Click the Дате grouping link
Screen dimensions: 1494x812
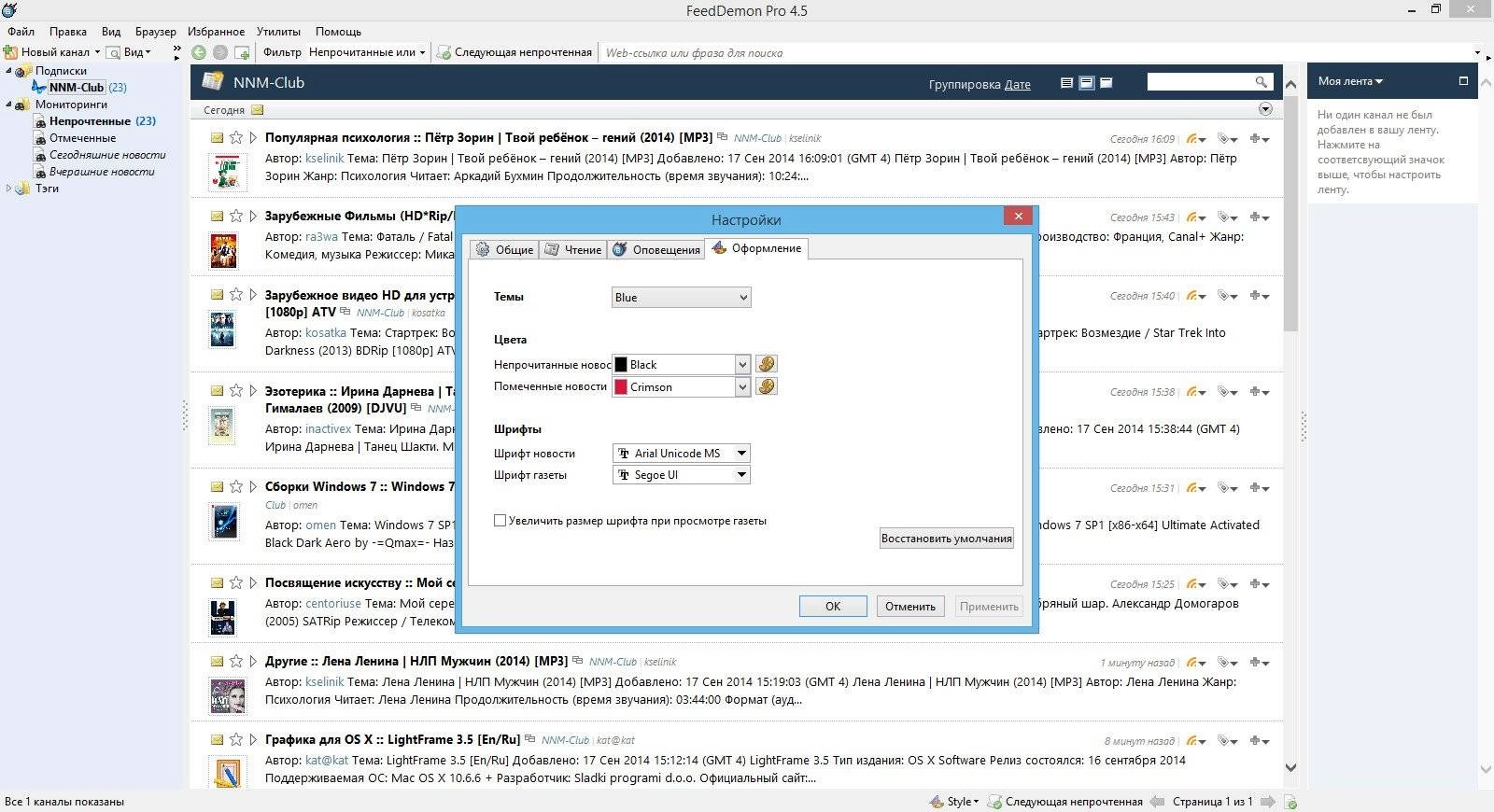coord(1018,84)
